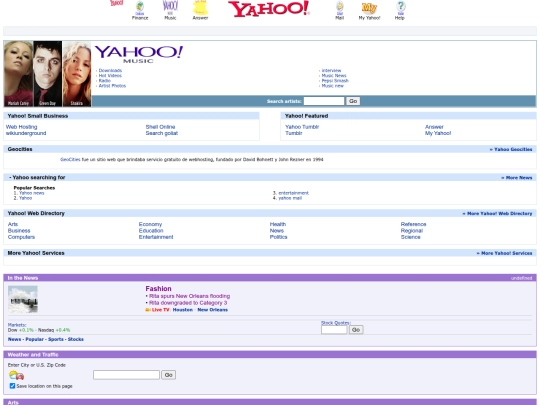540x405 pixels.
Task: Open the Science directory category
Action: point(411,237)
